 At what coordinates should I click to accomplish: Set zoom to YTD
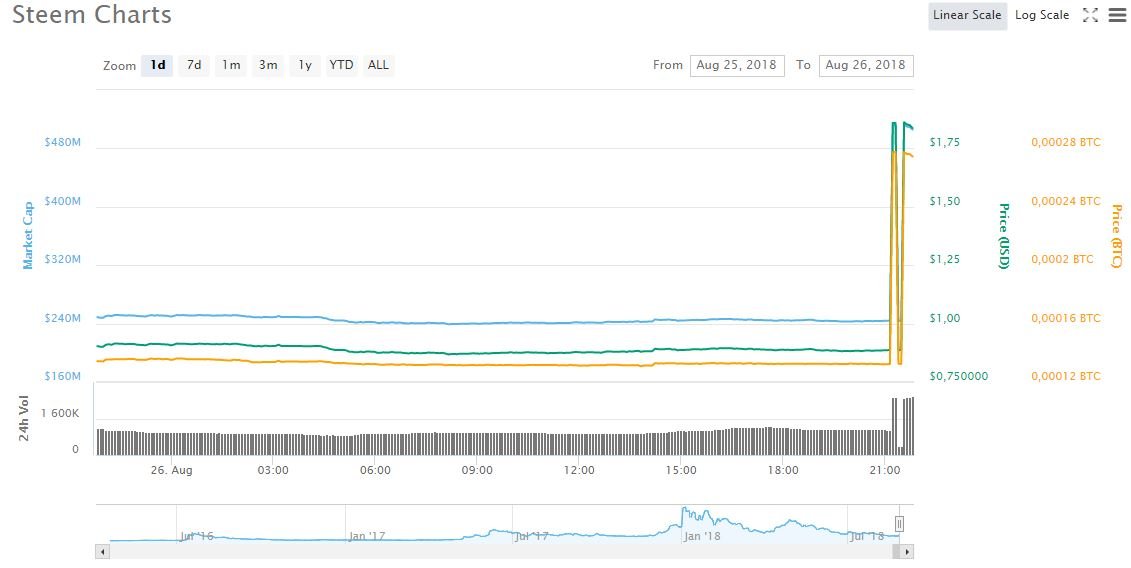pos(341,65)
